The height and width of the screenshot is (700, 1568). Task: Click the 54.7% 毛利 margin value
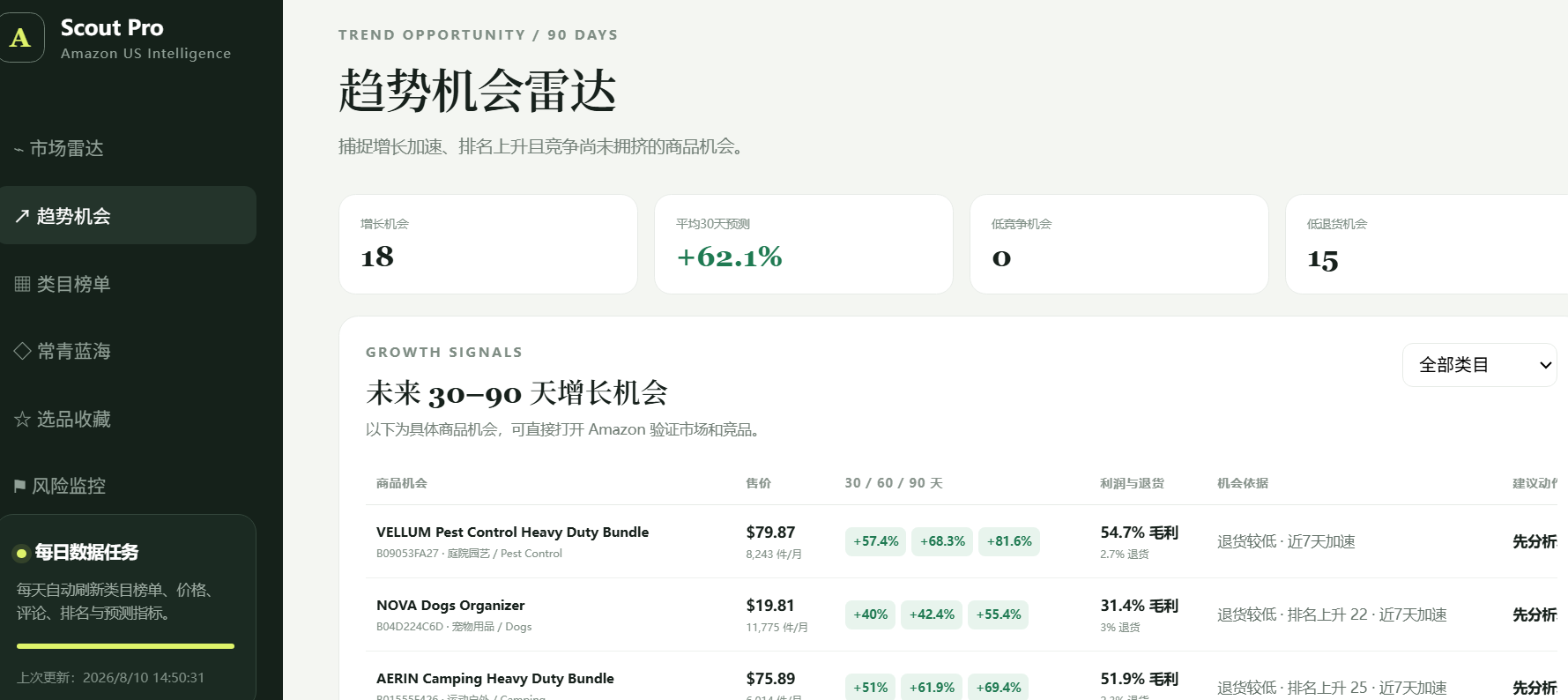tap(1139, 532)
